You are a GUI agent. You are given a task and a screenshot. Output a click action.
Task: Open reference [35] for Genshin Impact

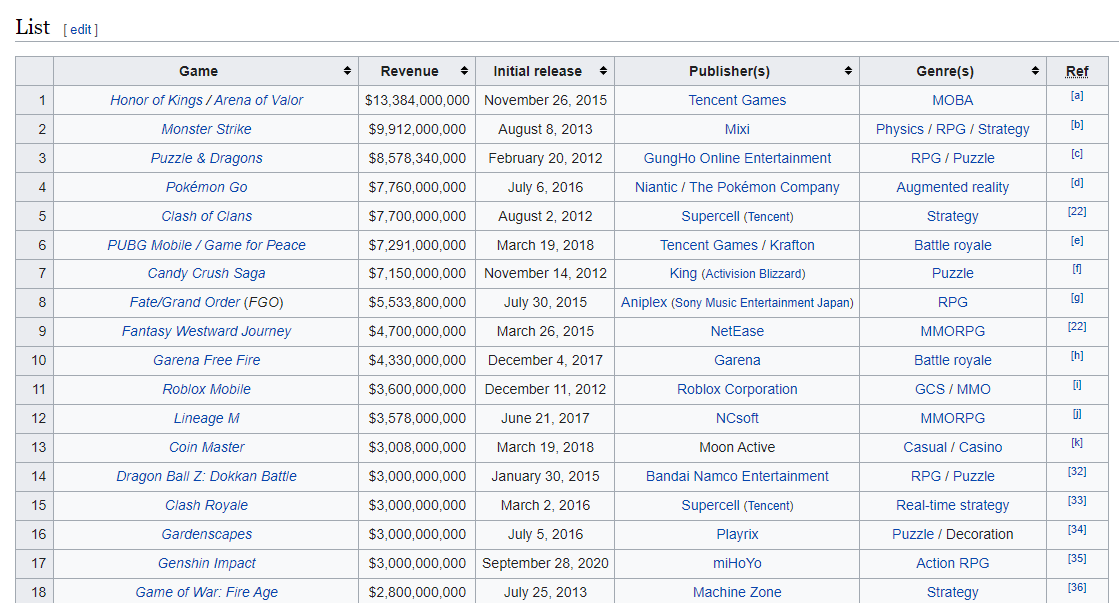coord(1077,559)
